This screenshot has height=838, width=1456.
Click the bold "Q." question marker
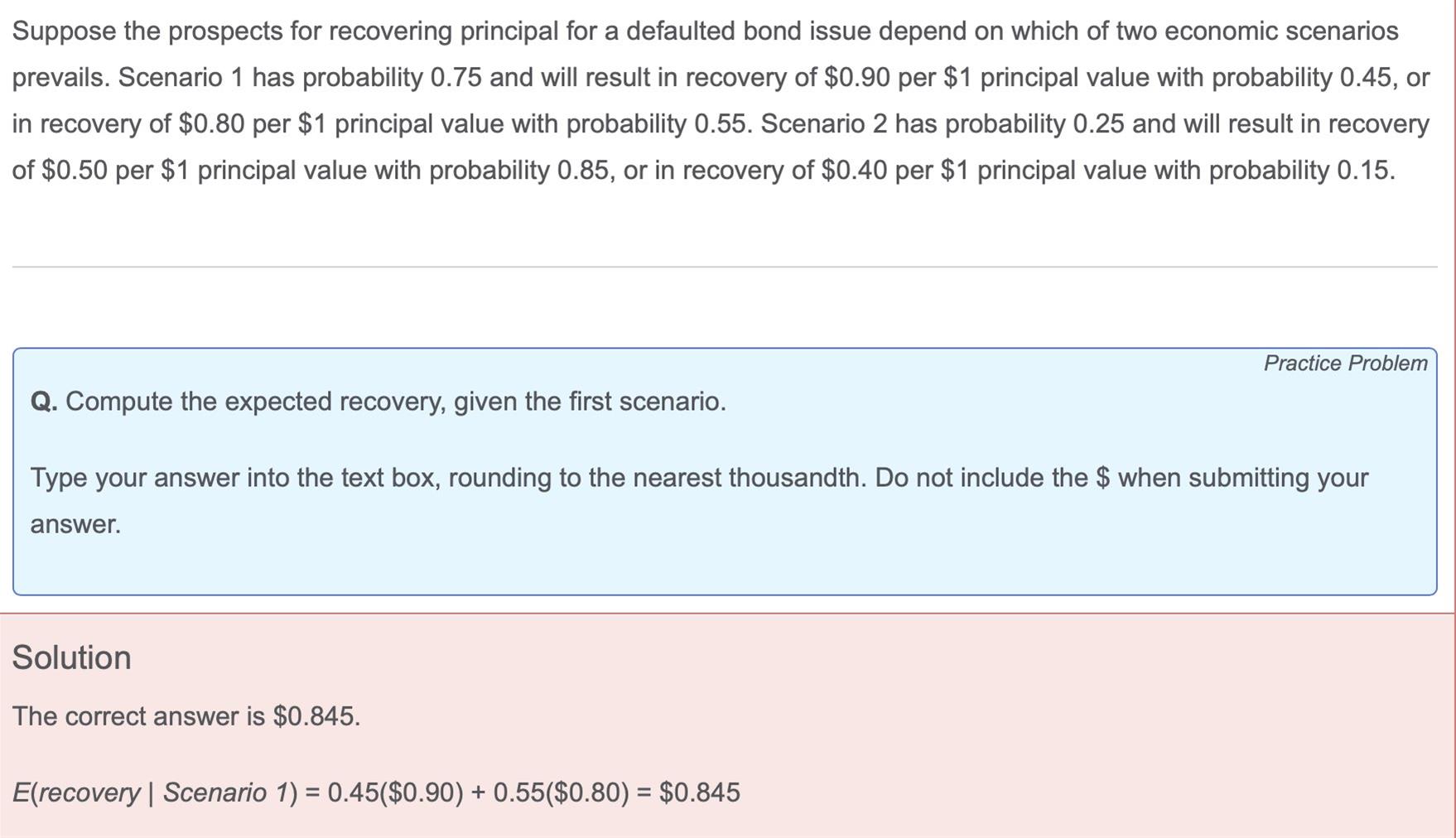point(44,402)
